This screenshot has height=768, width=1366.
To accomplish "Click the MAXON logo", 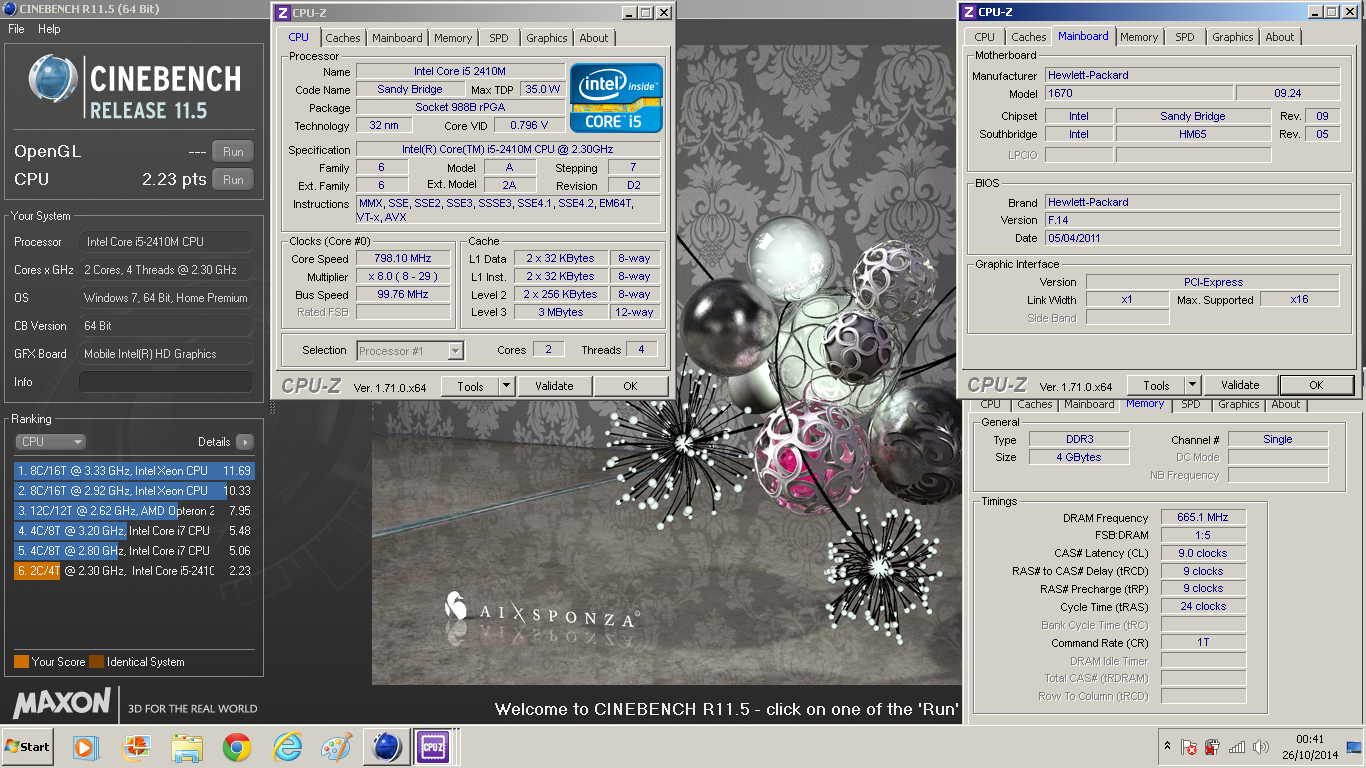I will (x=62, y=702).
